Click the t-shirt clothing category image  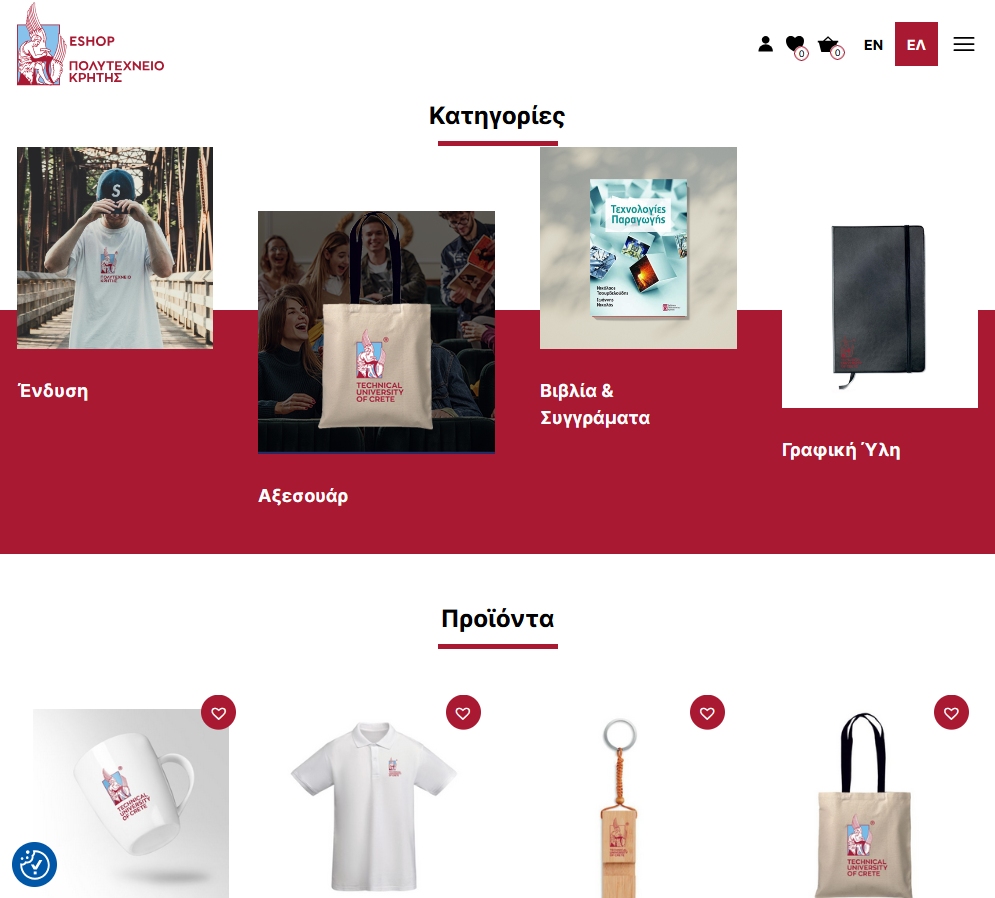(x=115, y=248)
